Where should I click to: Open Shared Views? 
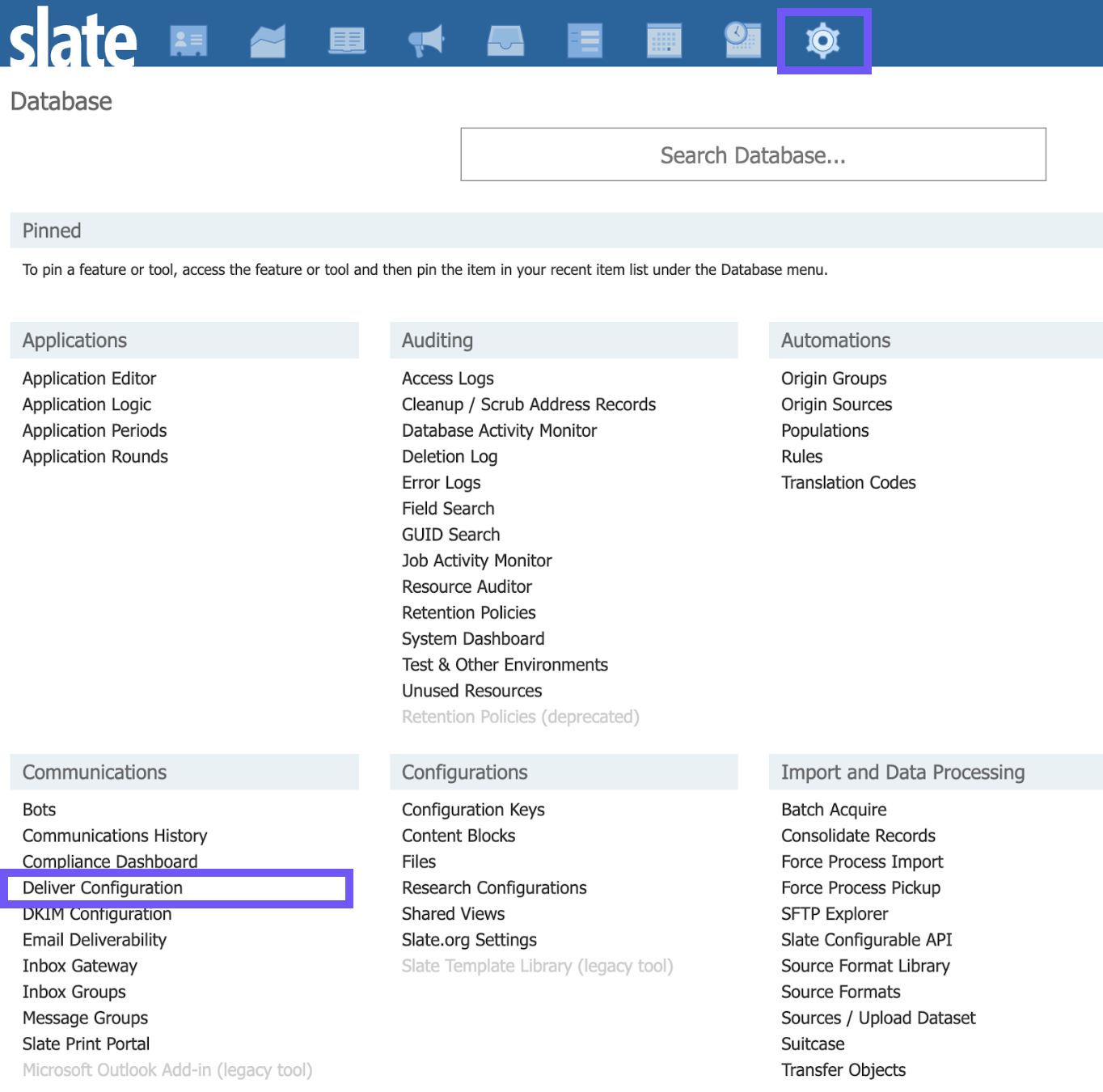tap(454, 914)
